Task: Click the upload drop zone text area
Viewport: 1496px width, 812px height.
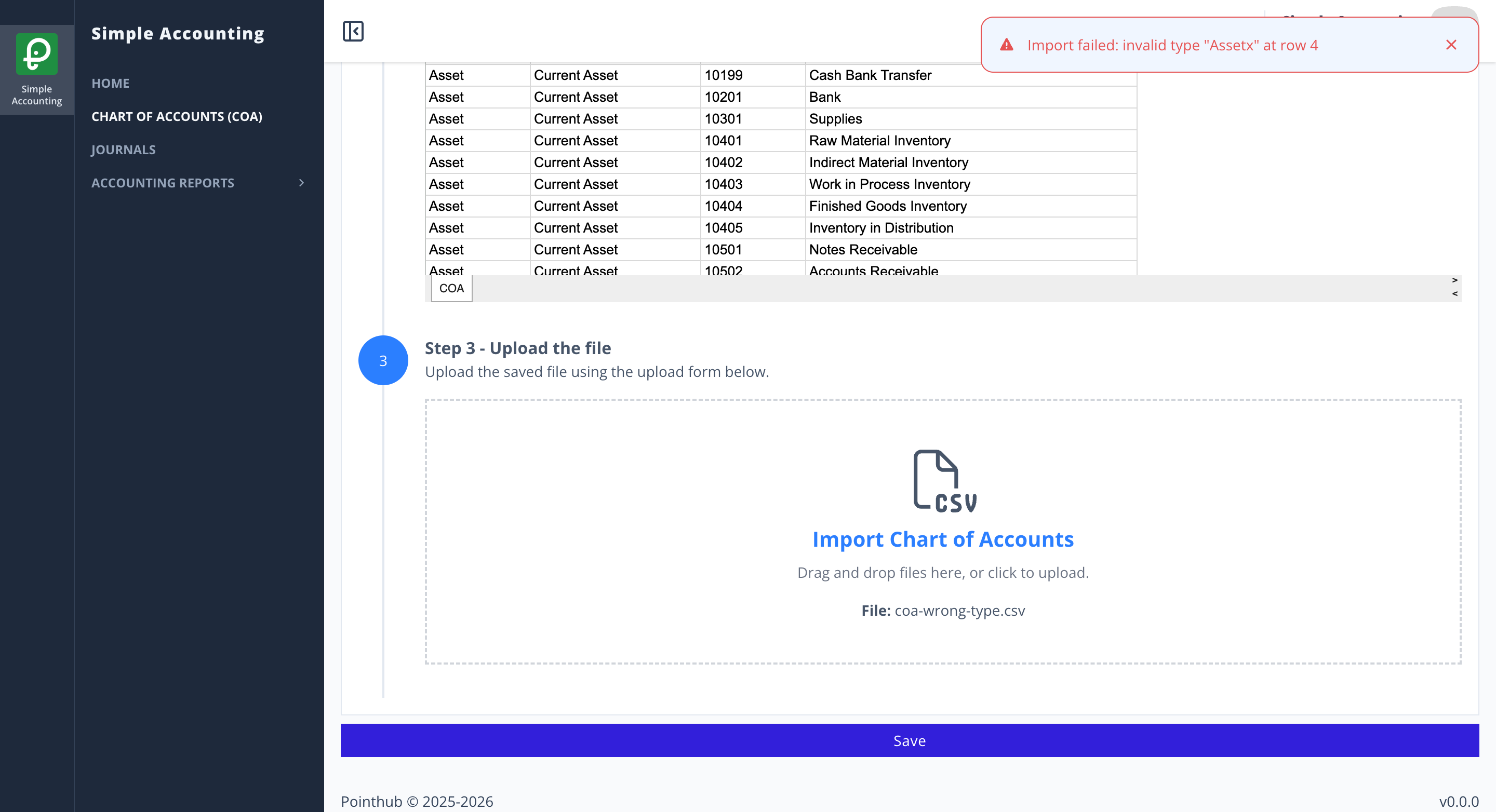Action: tap(943, 572)
